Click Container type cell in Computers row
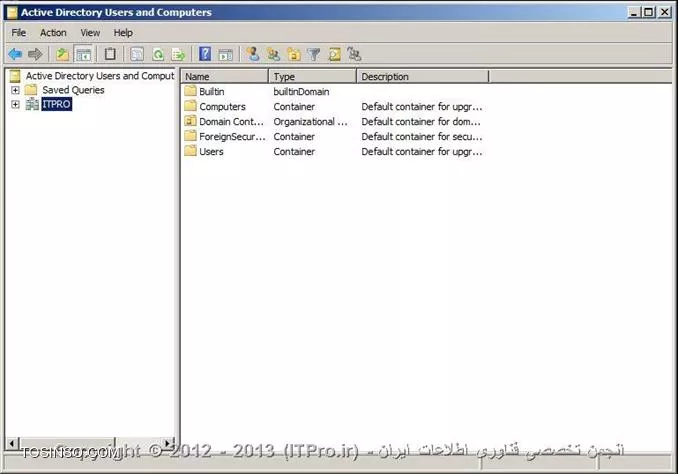 pos(294,107)
